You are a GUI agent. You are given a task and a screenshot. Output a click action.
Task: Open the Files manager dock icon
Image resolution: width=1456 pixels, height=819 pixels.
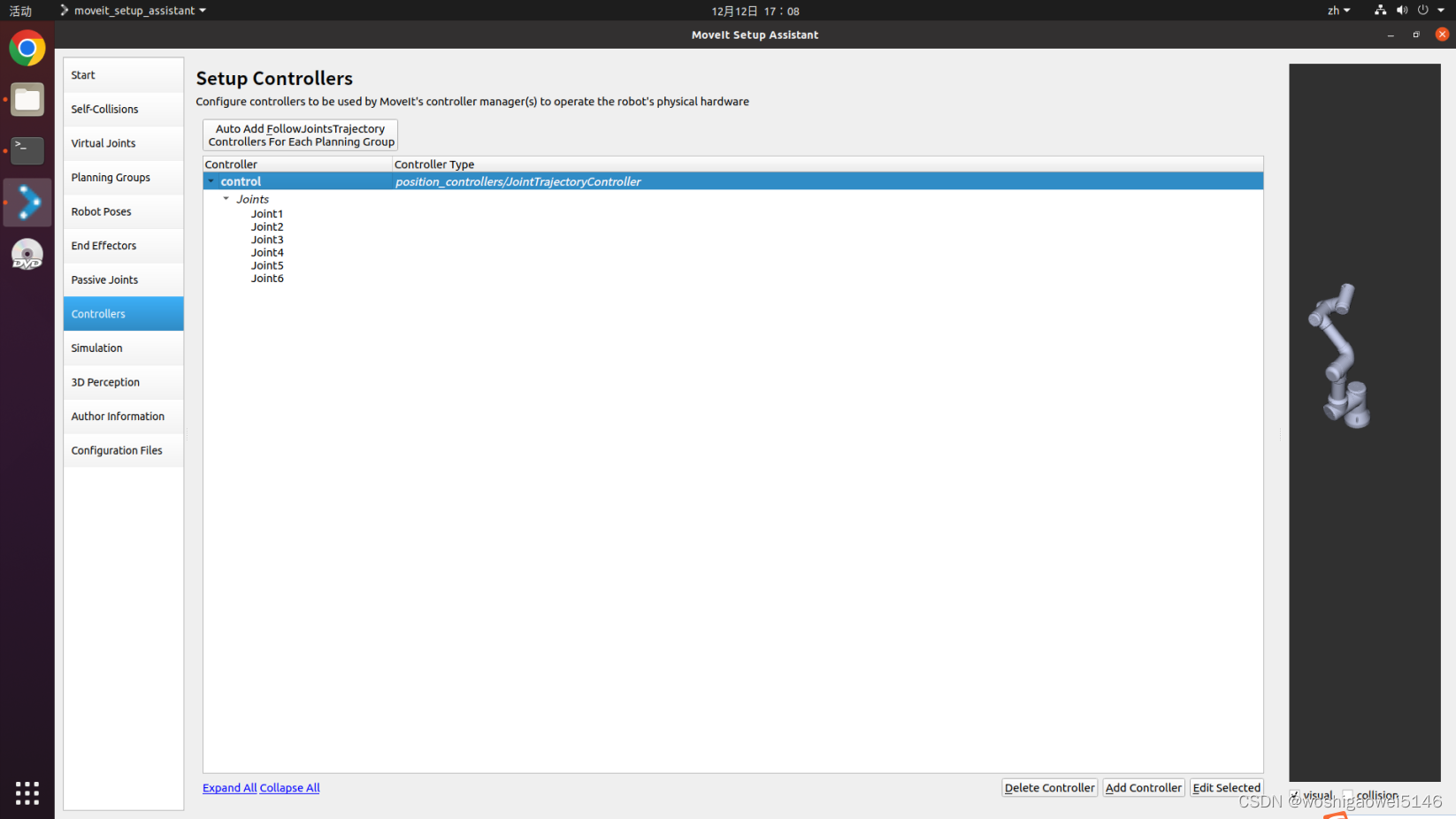coord(27,100)
